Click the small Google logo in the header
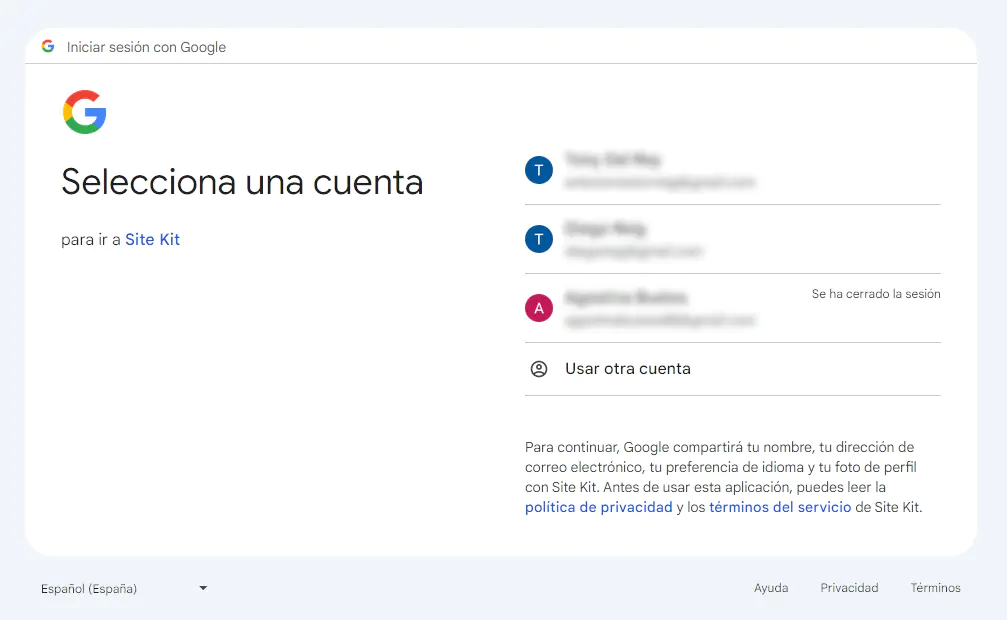This screenshot has width=1007, height=620. [x=48, y=46]
